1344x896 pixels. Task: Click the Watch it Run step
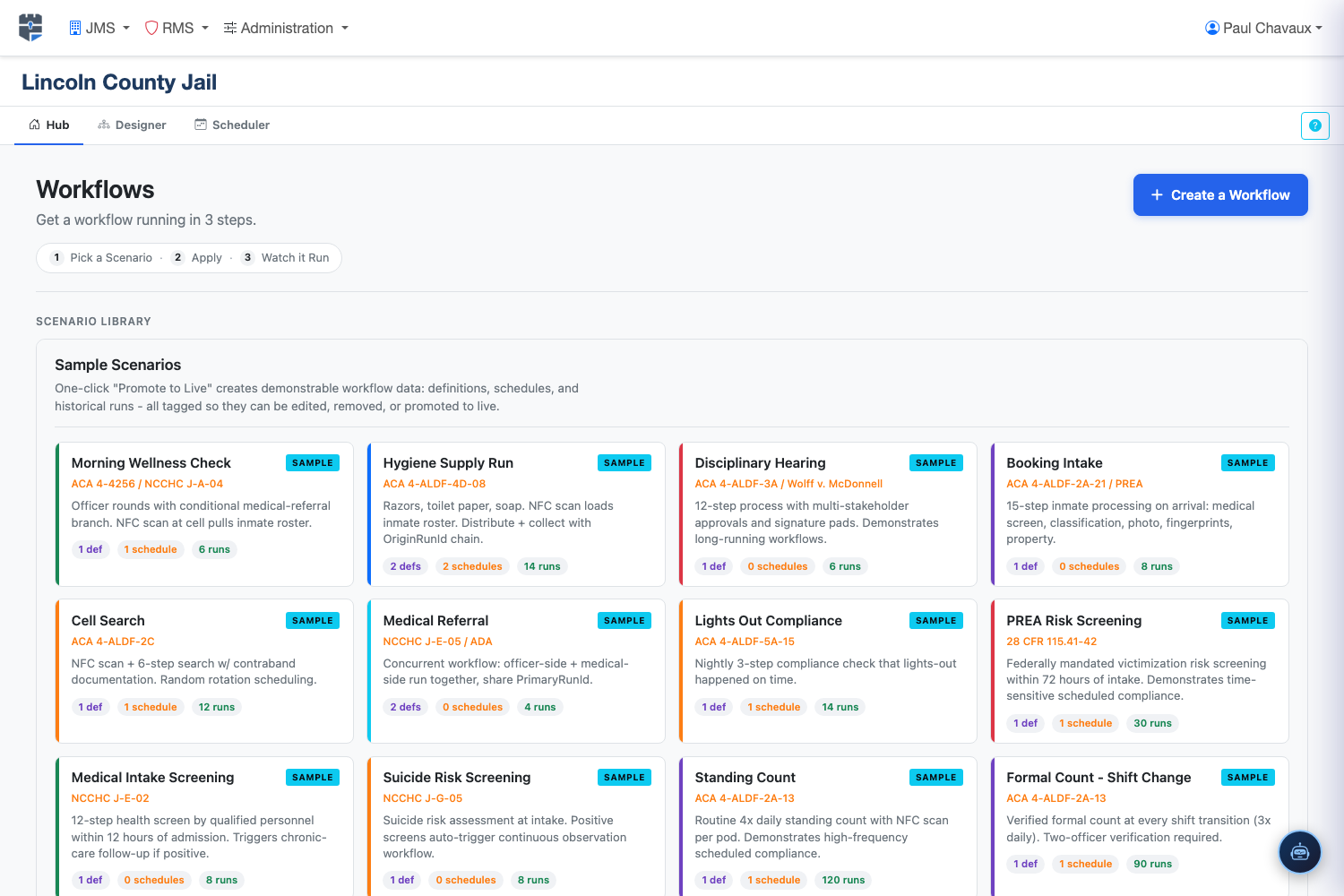click(285, 257)
